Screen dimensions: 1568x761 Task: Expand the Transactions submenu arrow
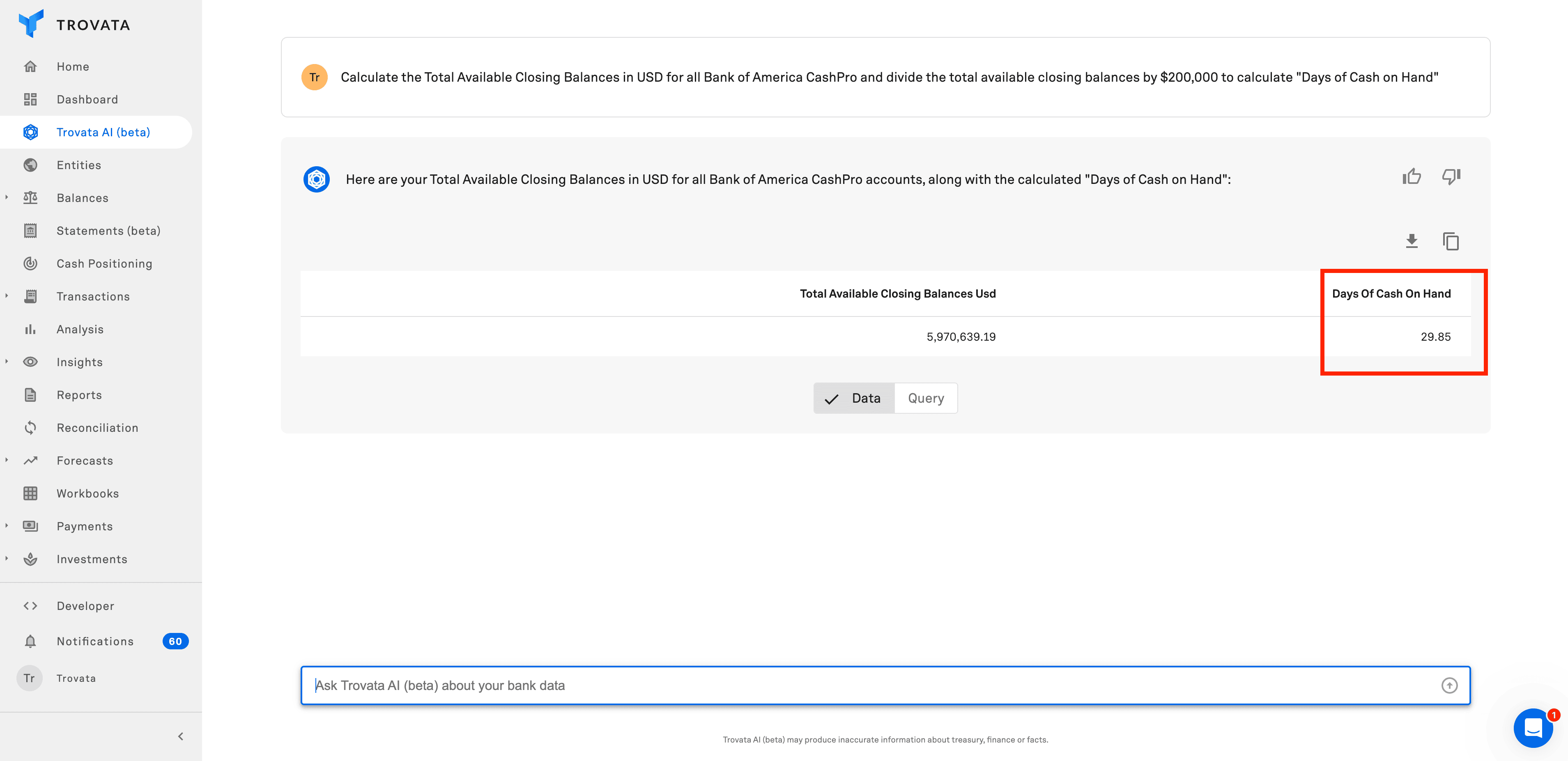7,296
